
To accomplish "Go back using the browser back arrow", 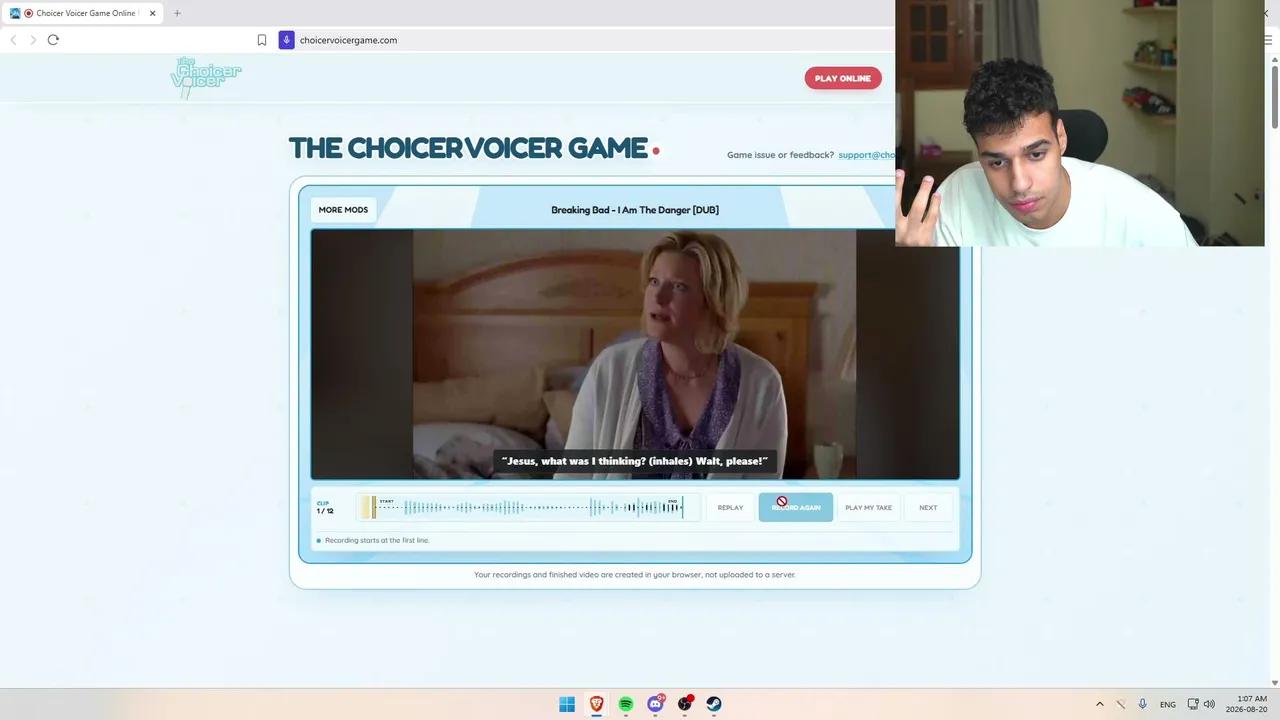I will pyautogui.click(x=13, y=40).
